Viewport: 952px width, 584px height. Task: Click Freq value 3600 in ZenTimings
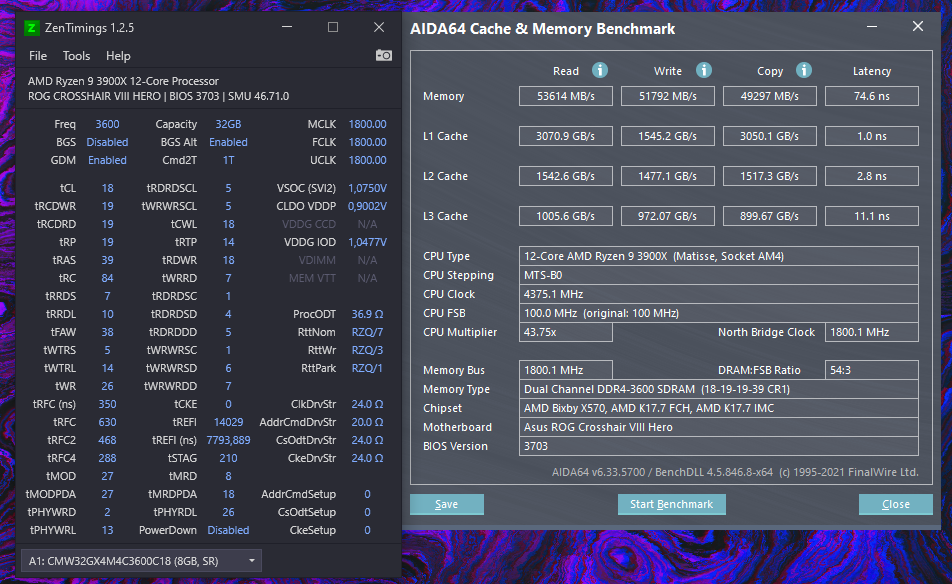(107, 124)
